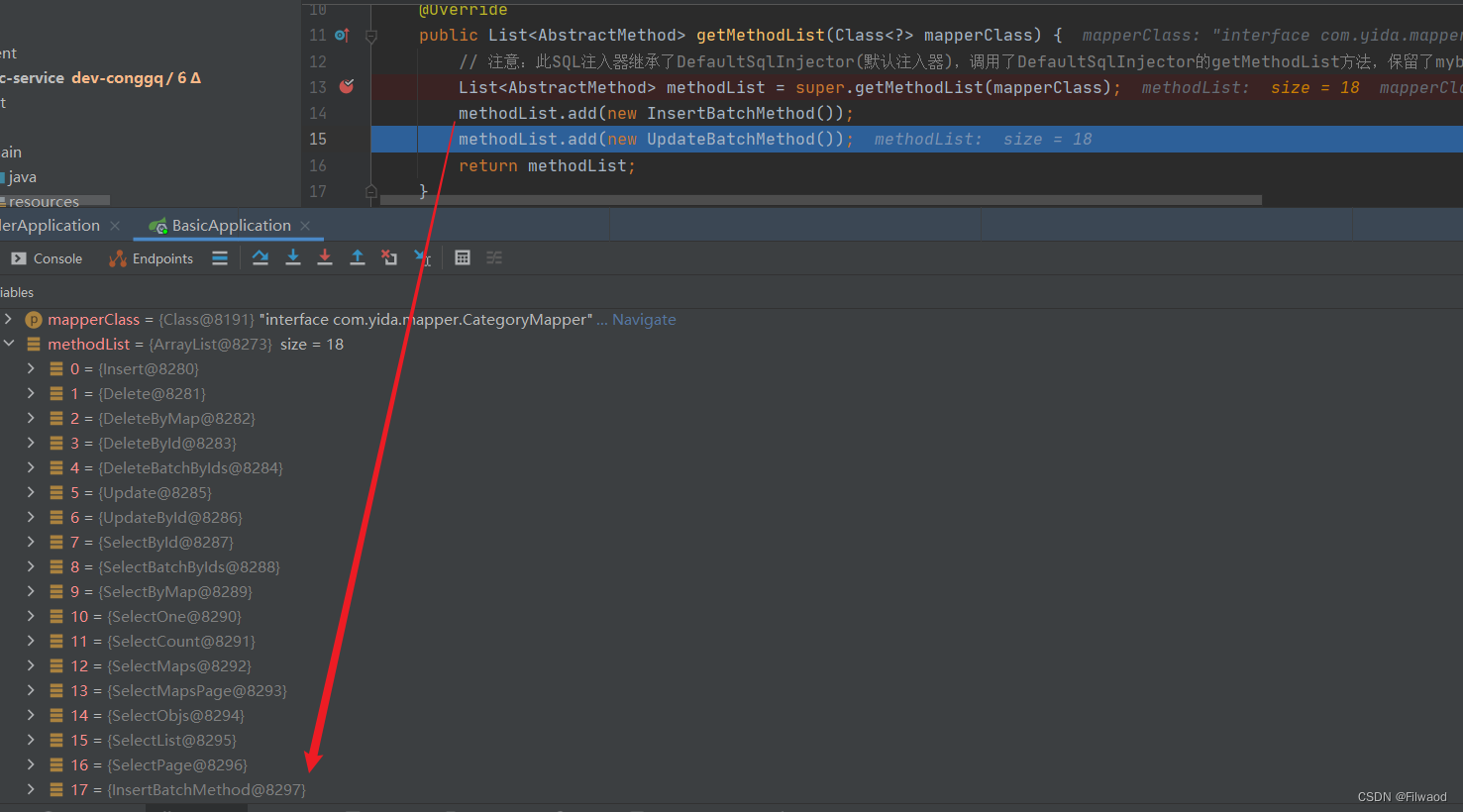Click the BasicApplication Spring run icon
Viewport: 1463px width, 812px height.
(157, 226)
